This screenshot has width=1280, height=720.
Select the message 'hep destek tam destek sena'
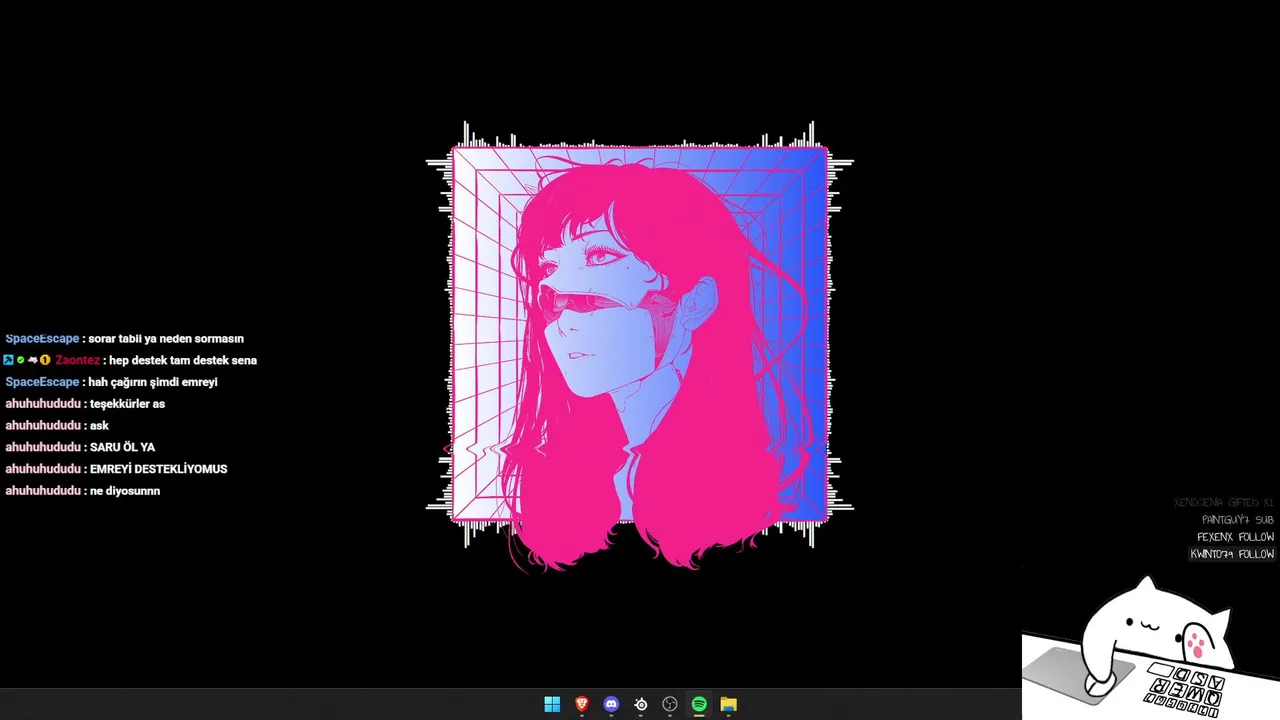click(183, 360)
